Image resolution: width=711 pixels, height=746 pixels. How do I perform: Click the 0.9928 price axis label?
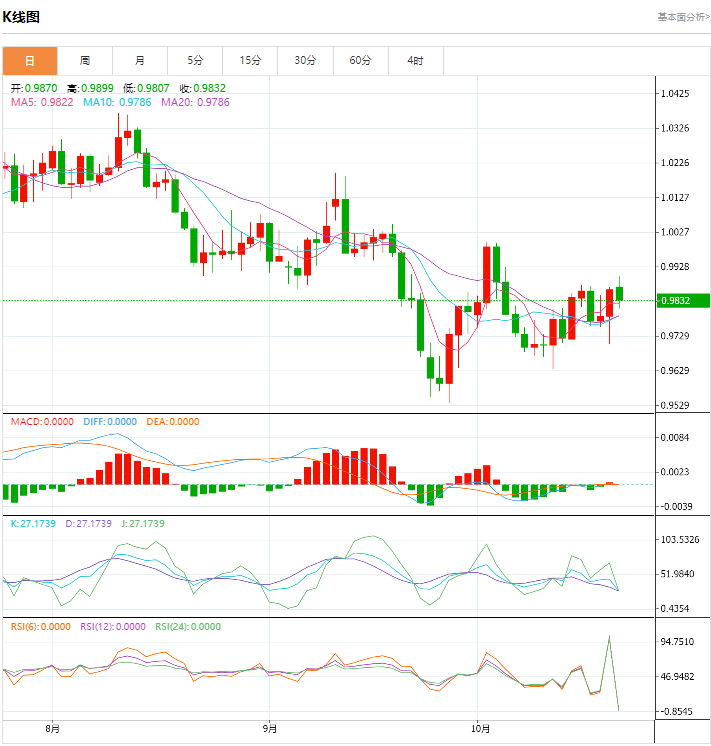click(x=675, y=267)
